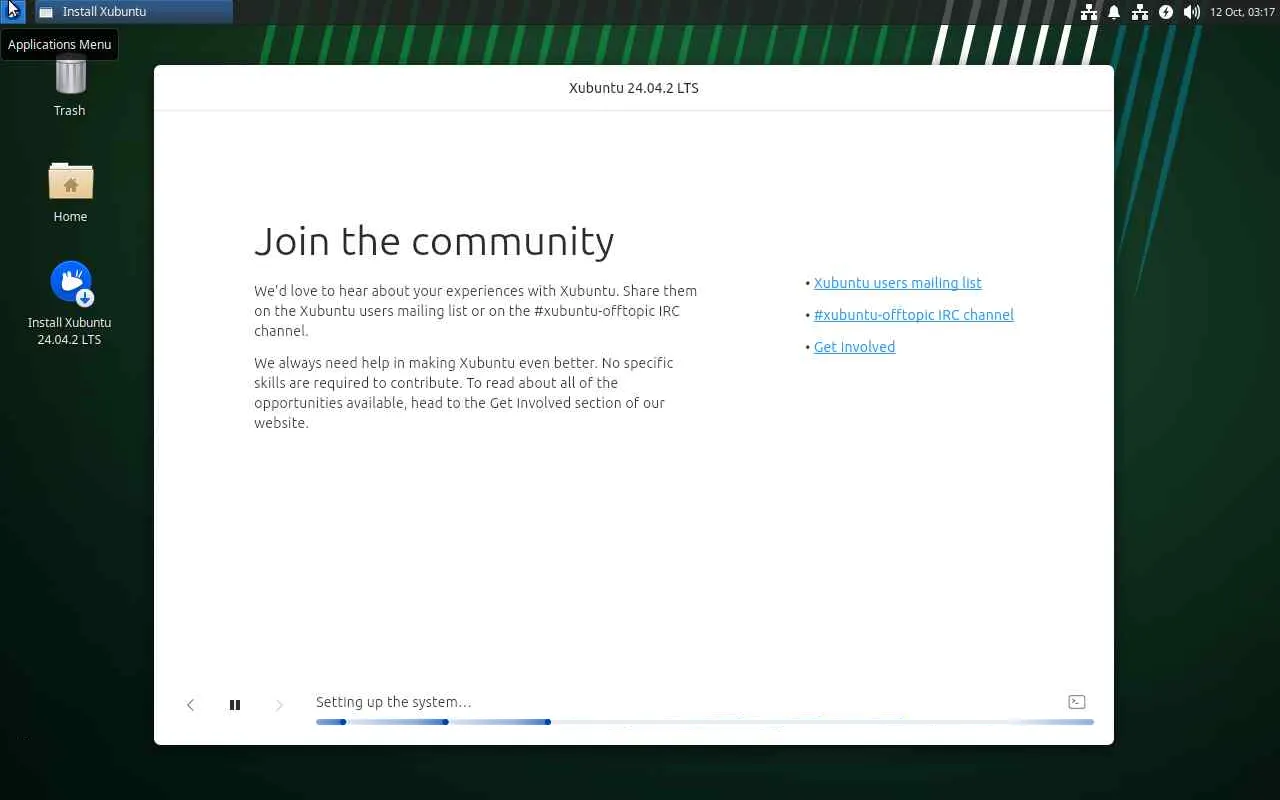The width and height of the screenshot is (1280, 800).
Task: Pause the installer slideshow
Action: pyautogui.click(x=235, y=705)
